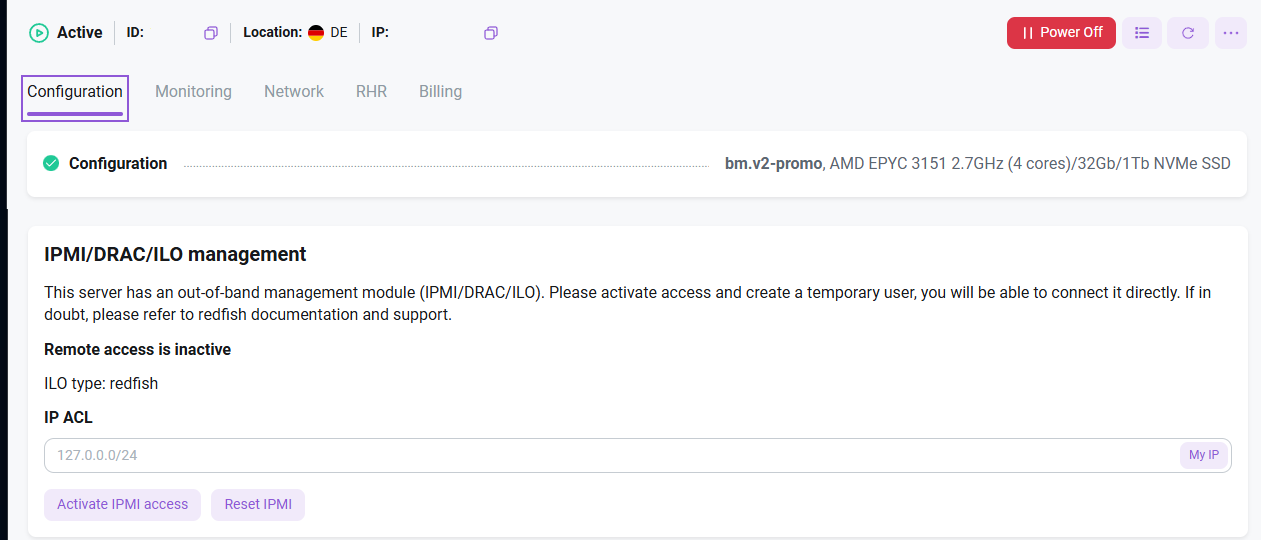Image resolution: width=1261 pixels, height=540 pixels.
Task: Power off the server
Action: 1061,33
